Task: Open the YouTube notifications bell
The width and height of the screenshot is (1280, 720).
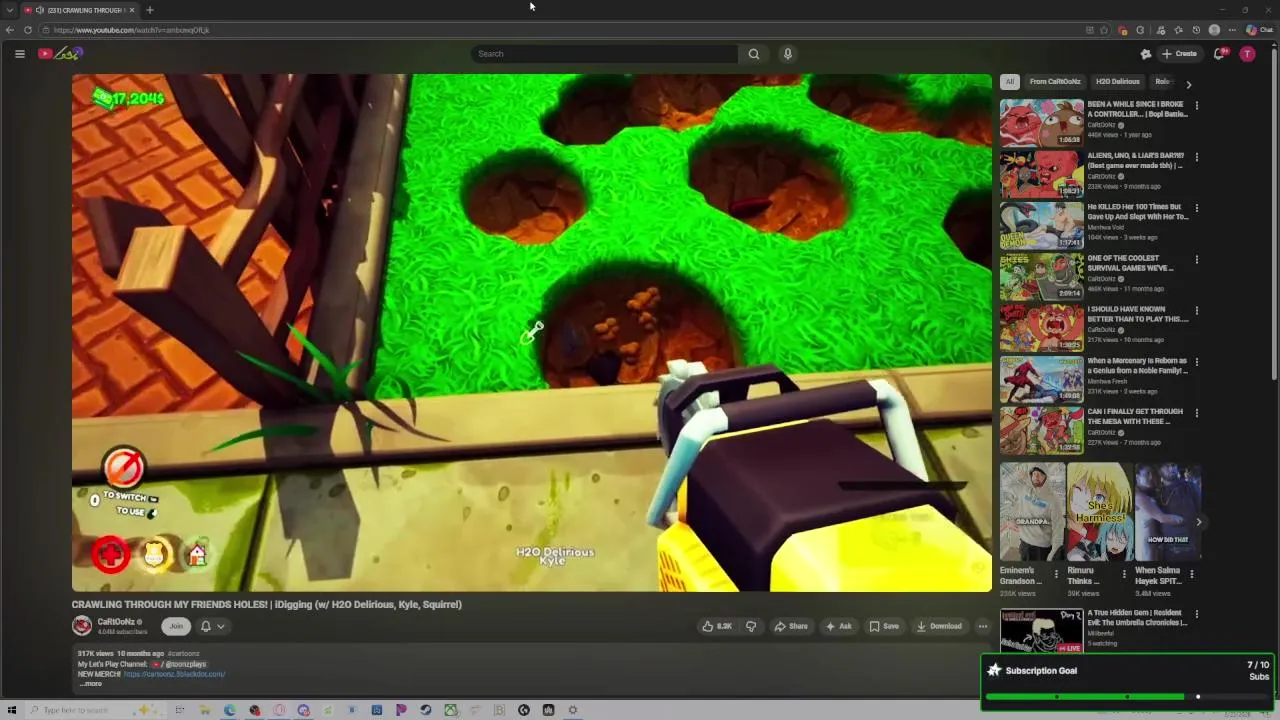Action: [x=1219, y=54]
